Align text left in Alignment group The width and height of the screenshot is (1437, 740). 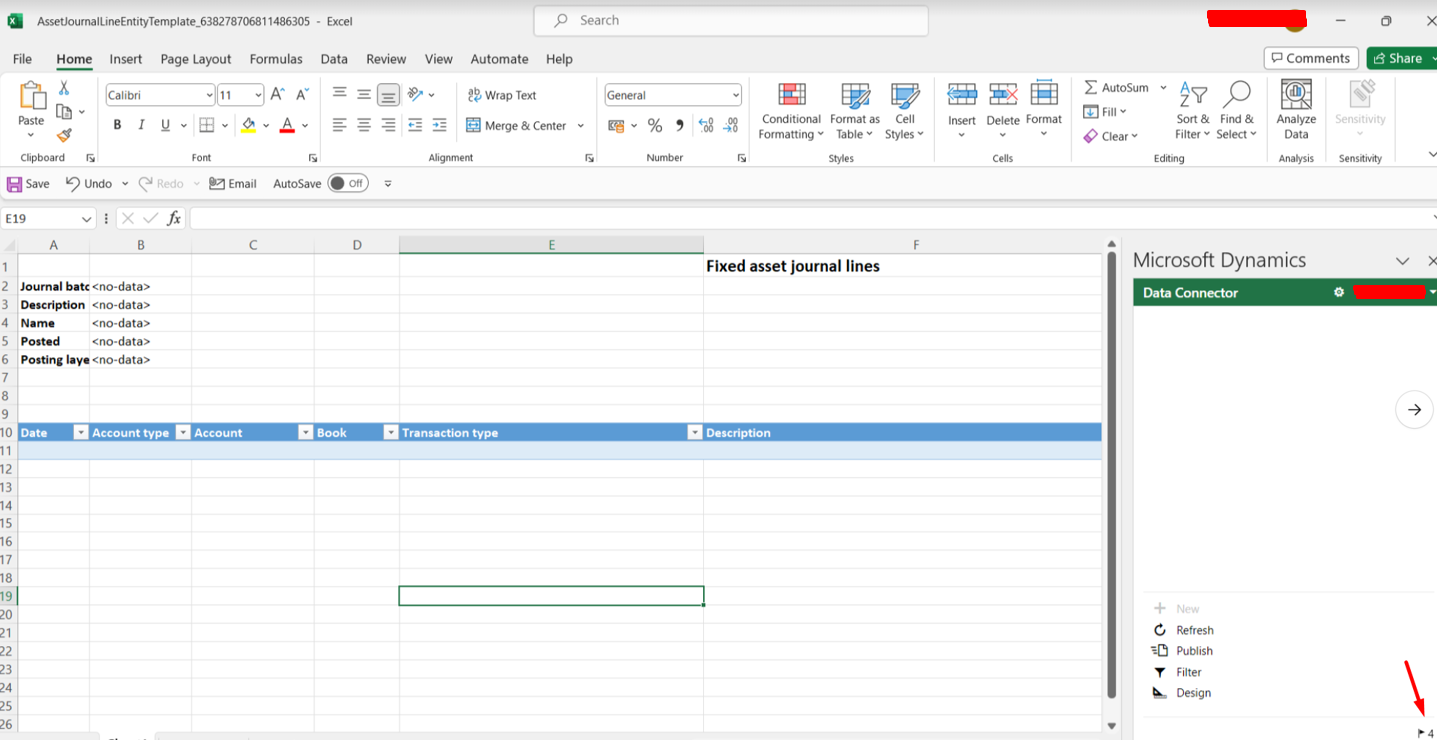coord(340,125)
